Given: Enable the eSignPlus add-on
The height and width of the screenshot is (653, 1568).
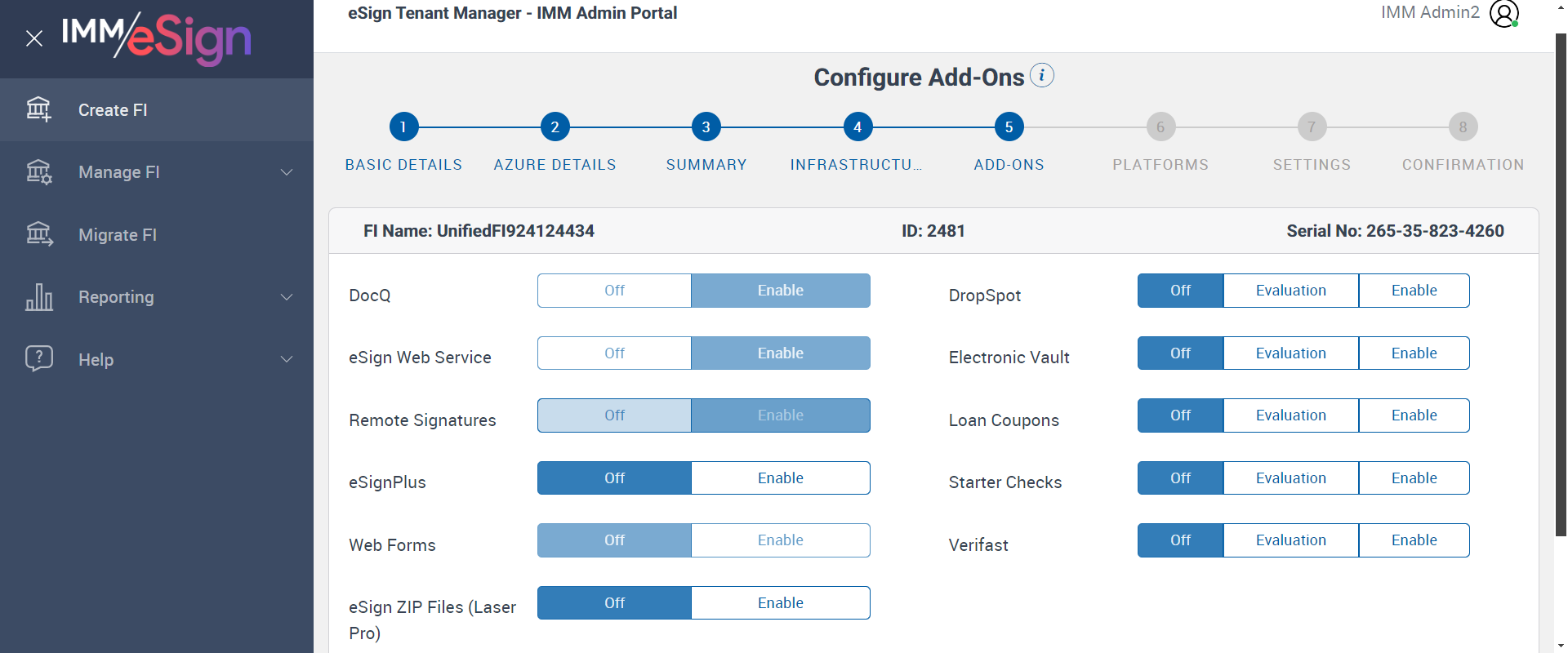Looking at the screenshot, I should click(780, 478).
